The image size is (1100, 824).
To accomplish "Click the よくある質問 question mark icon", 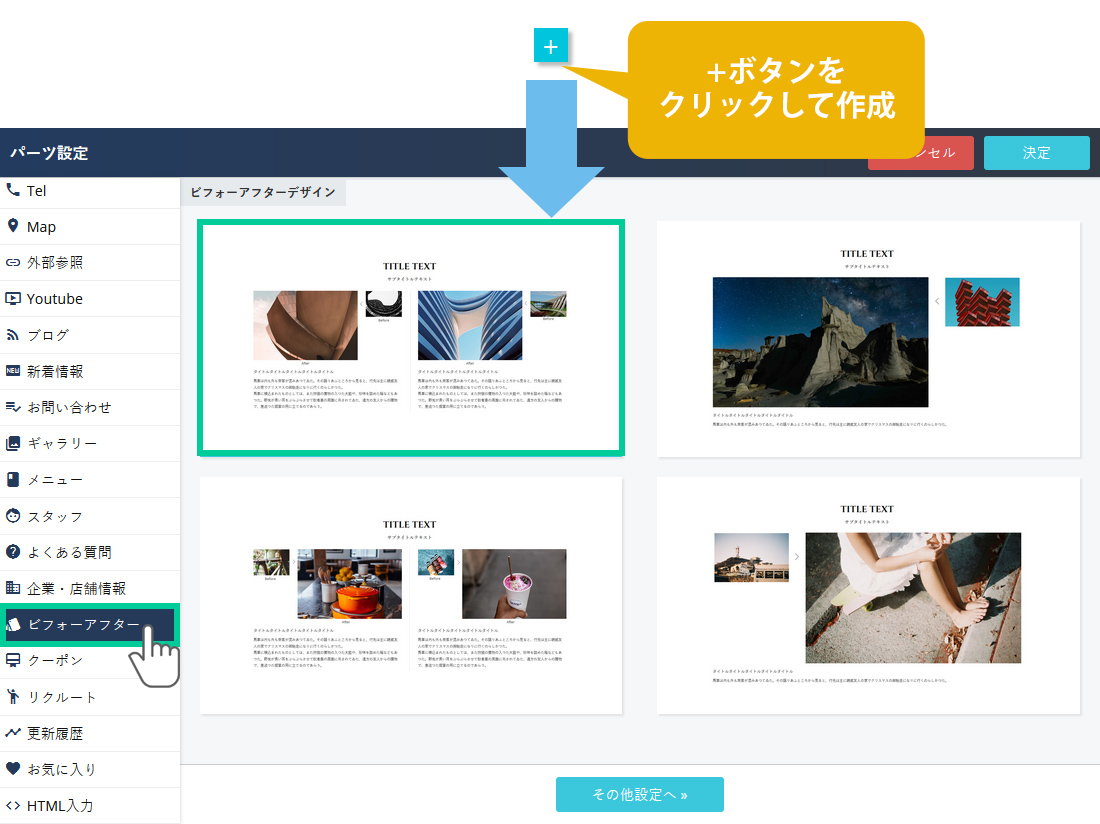I will click(13, 552).
